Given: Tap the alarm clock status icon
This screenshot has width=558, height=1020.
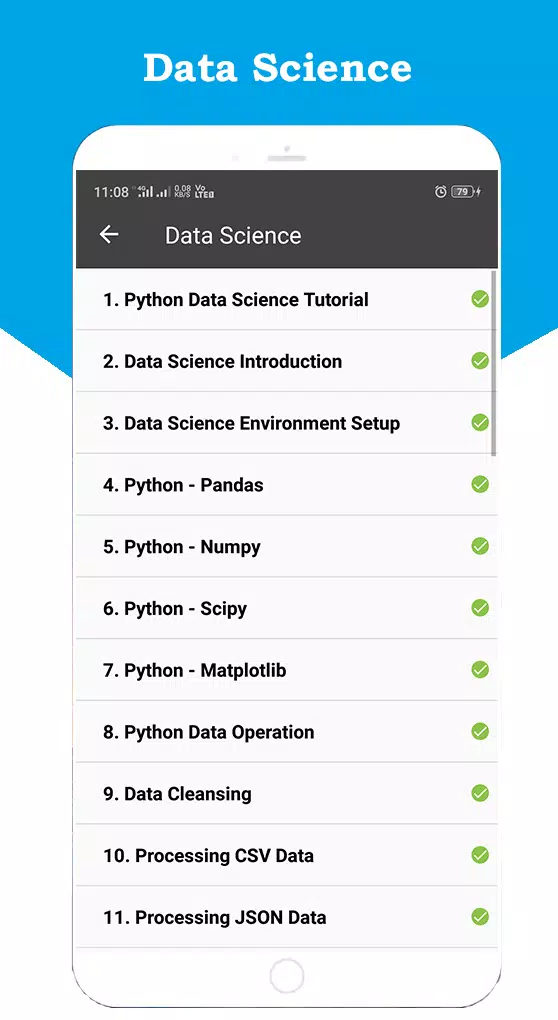Looking at the screenshot, I should [441, 191].
